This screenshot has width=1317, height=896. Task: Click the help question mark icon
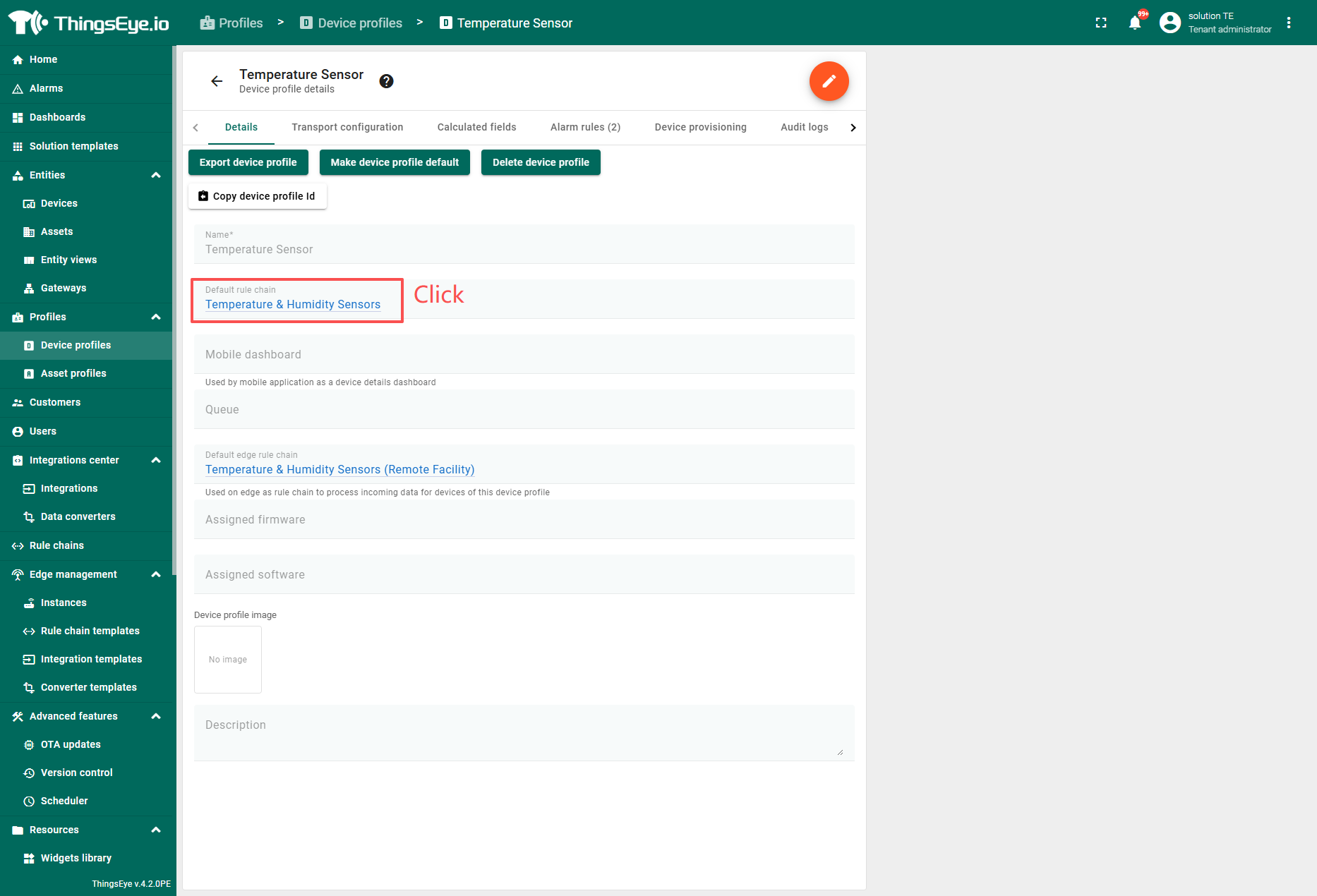[386, 81]
